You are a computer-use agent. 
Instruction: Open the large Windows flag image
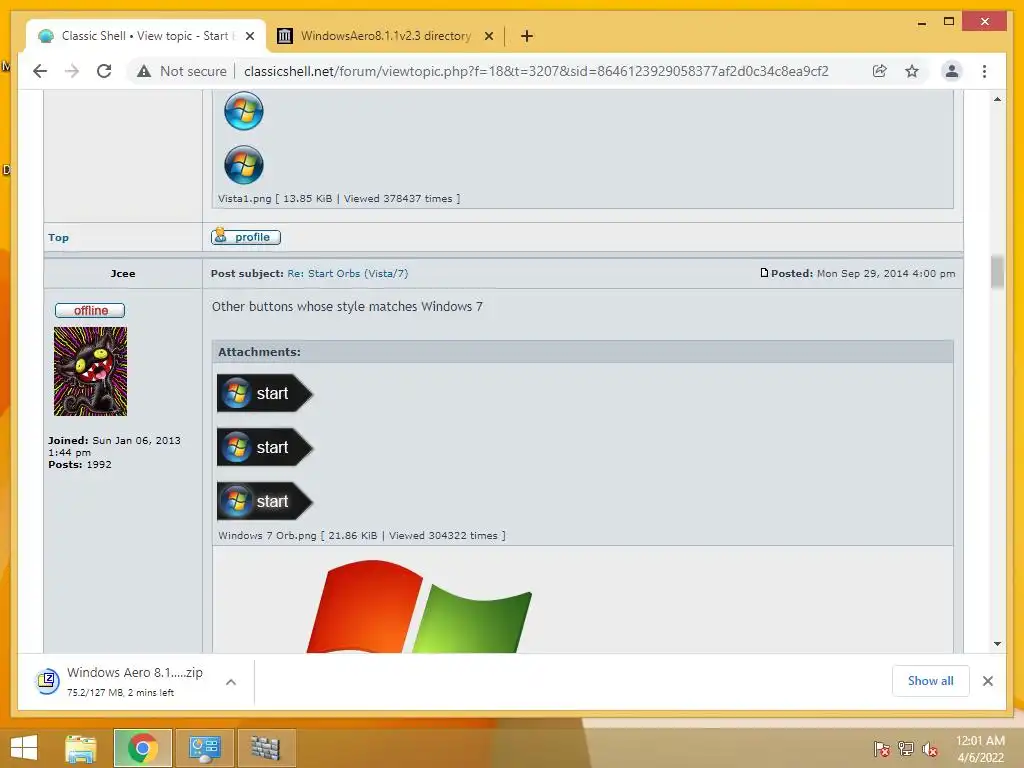point(419,606)
